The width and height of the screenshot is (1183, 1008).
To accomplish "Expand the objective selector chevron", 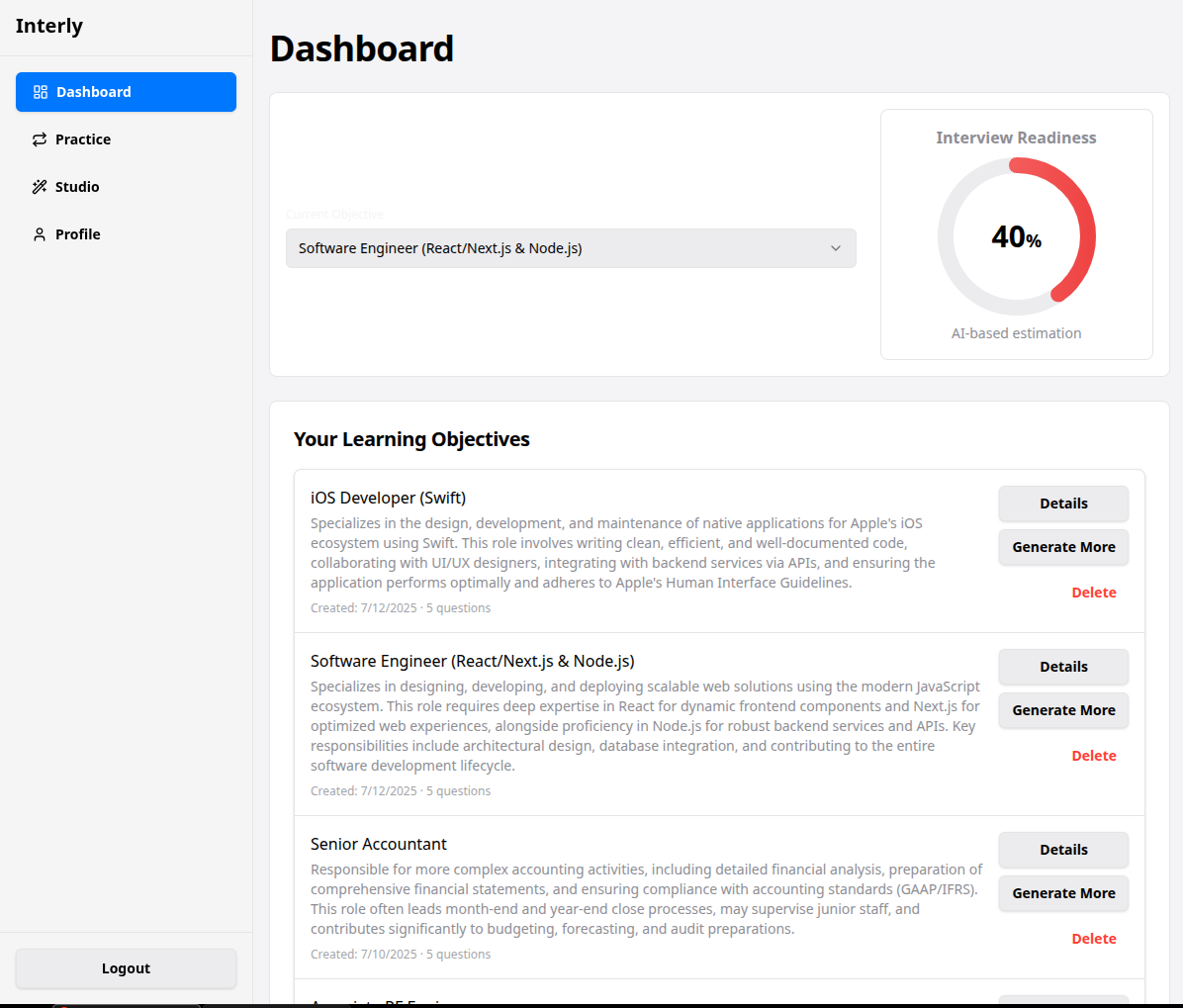I will click(835, 248).
